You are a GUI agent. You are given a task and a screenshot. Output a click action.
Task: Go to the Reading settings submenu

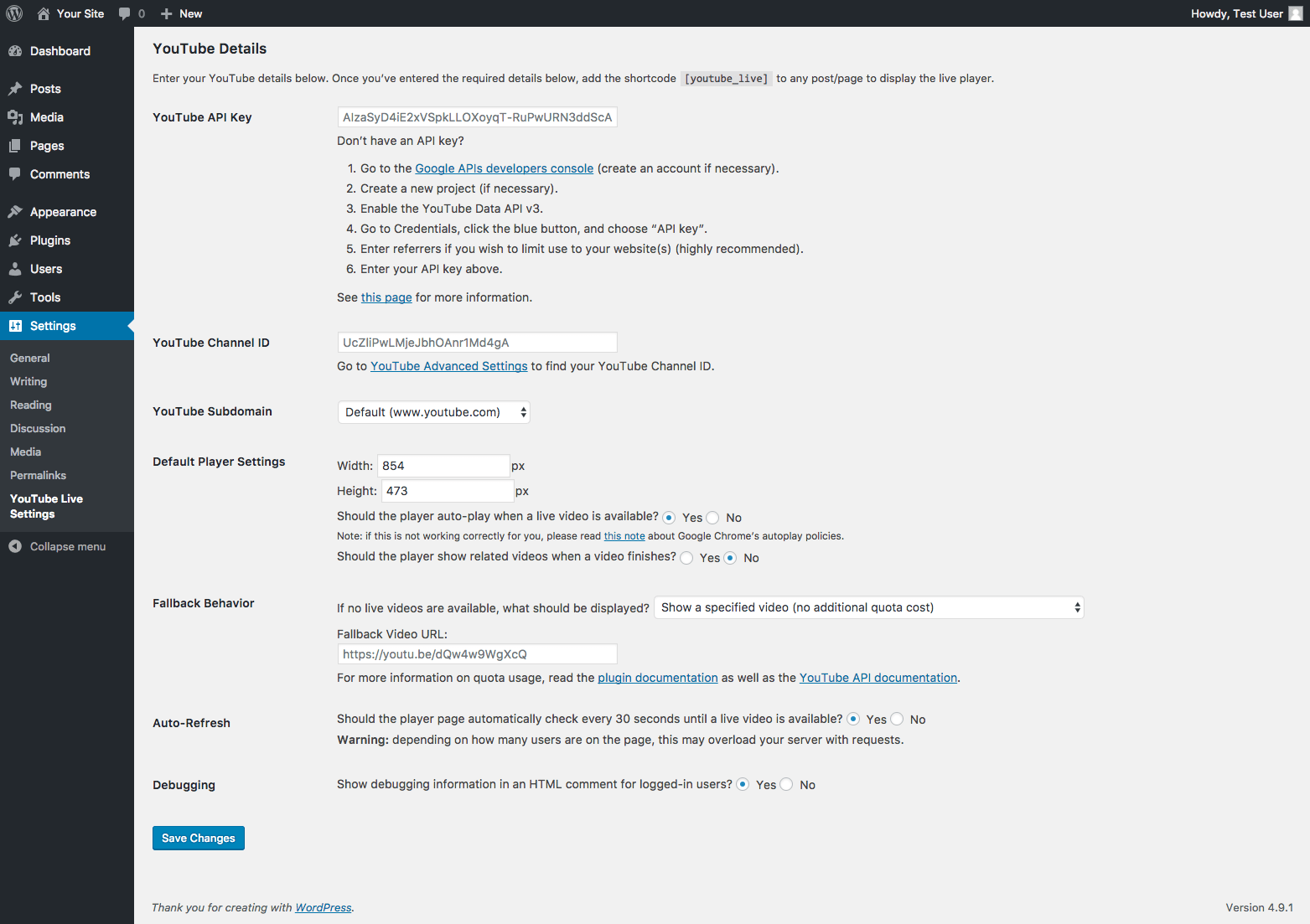pyautogui.click(x=31, y=405)
